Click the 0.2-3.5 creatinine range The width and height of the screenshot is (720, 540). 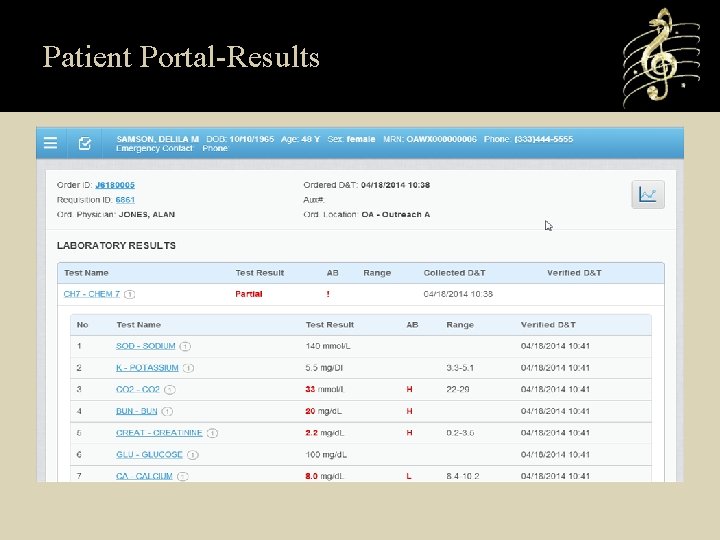[x=460, y=433]
